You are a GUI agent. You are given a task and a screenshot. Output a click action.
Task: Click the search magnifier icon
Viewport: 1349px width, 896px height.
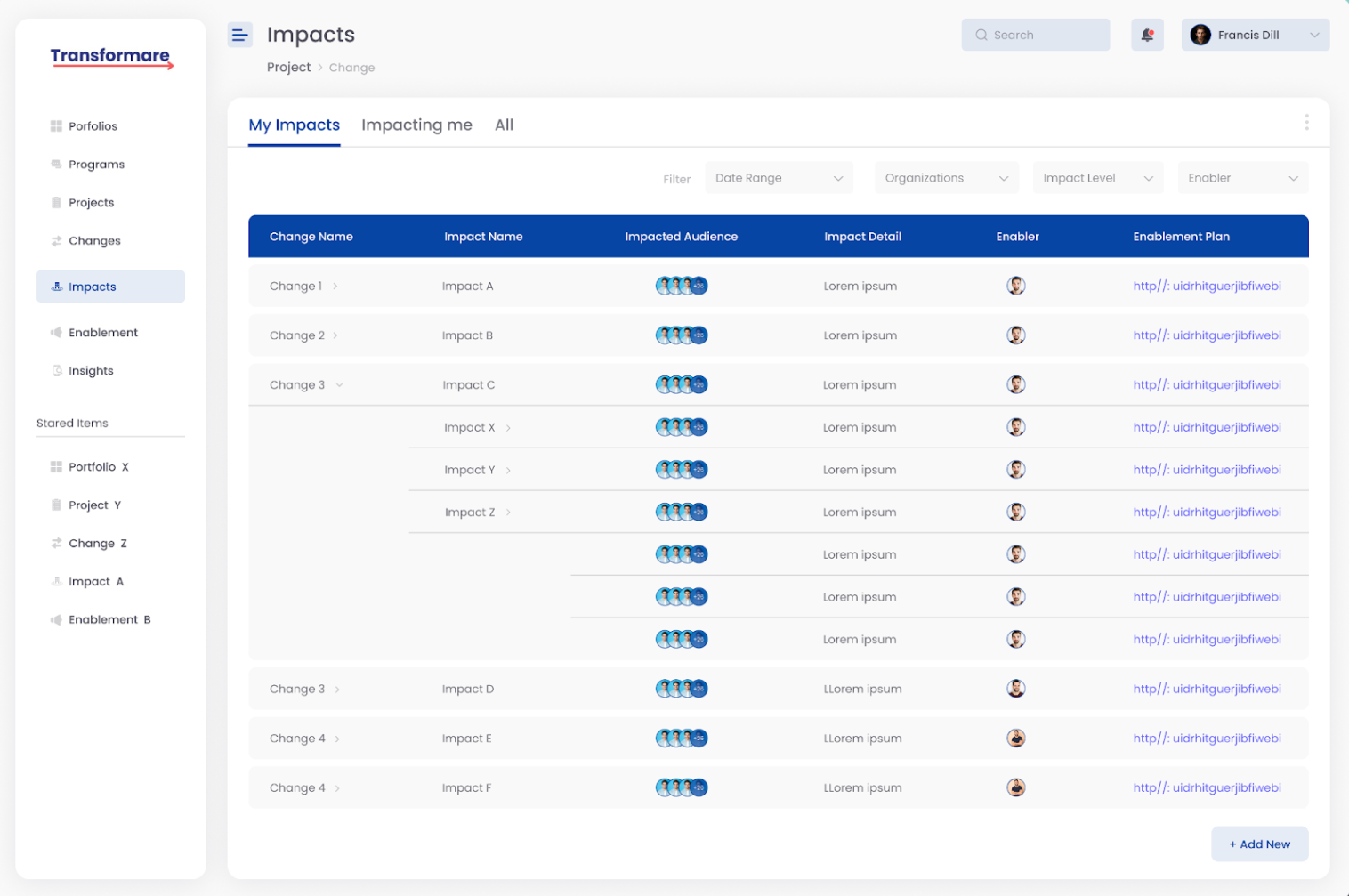pyautogui.click(x=981, y=35)
